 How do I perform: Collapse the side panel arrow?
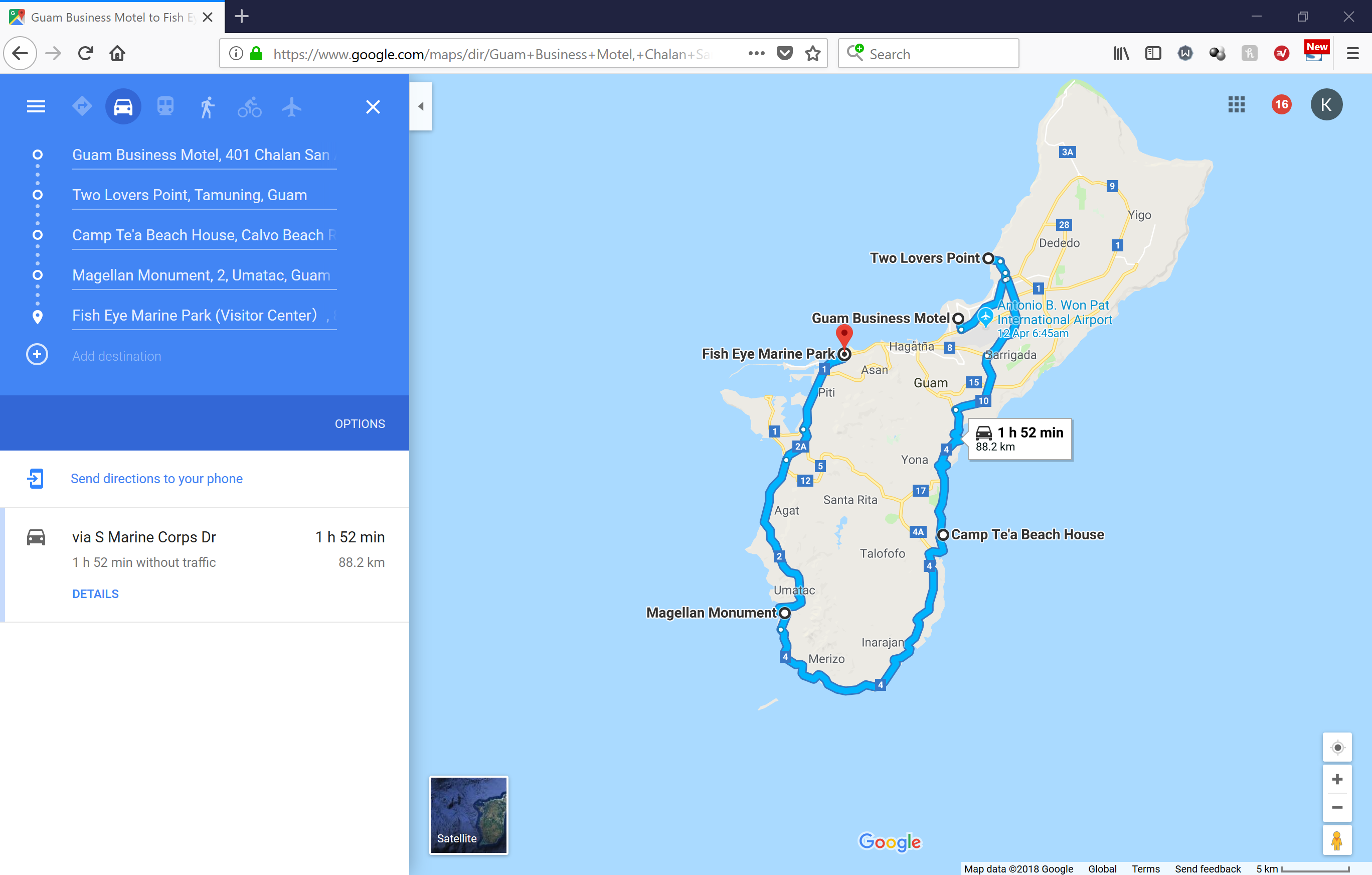click(x=421, y=106)
